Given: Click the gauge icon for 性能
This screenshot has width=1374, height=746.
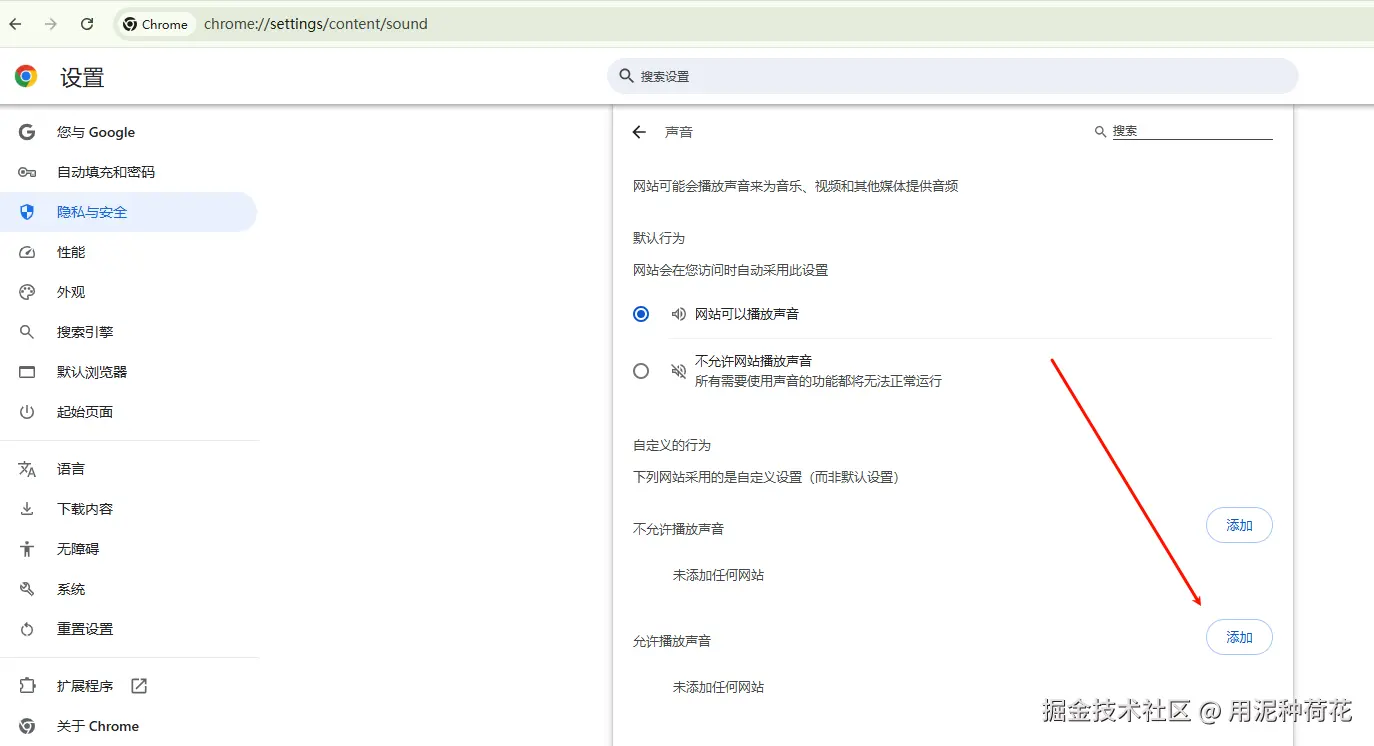Looking at the screenshot, I should click(x=27, y=252).
